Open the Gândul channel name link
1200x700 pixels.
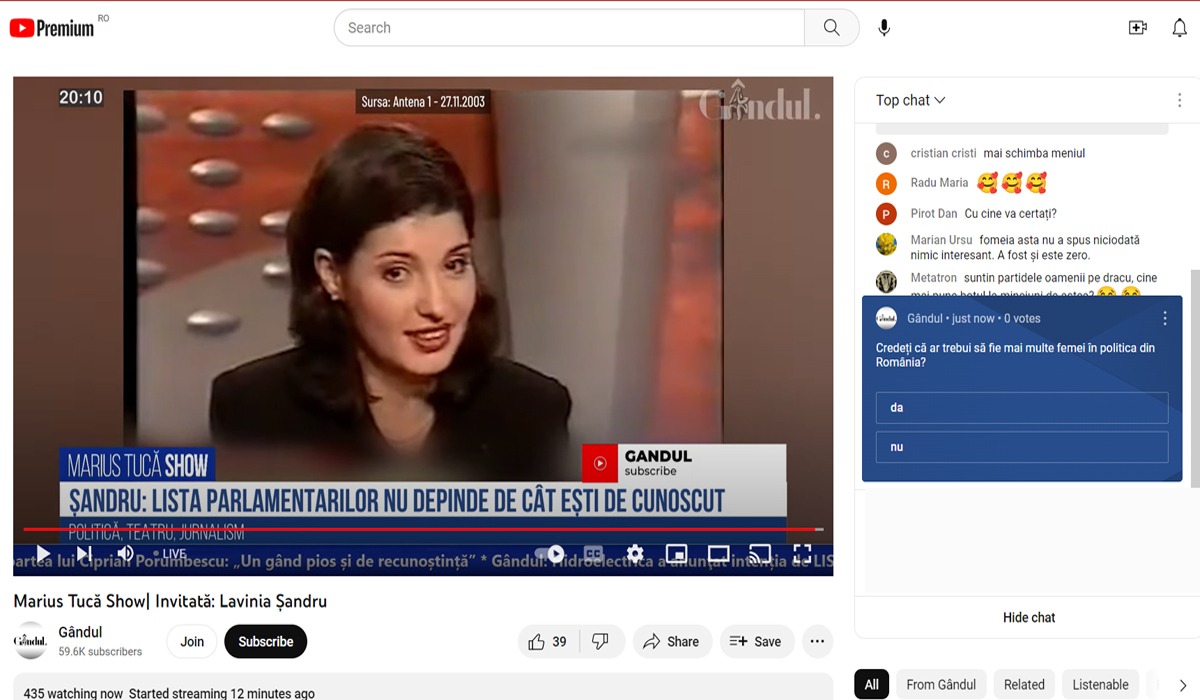80,632
